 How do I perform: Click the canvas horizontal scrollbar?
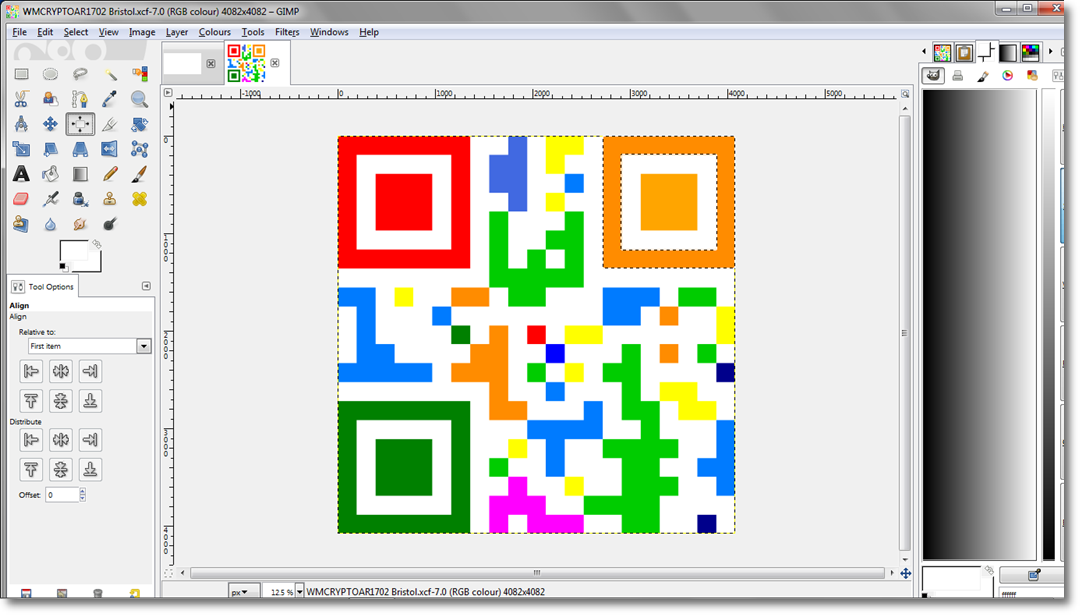coord(537,573)
